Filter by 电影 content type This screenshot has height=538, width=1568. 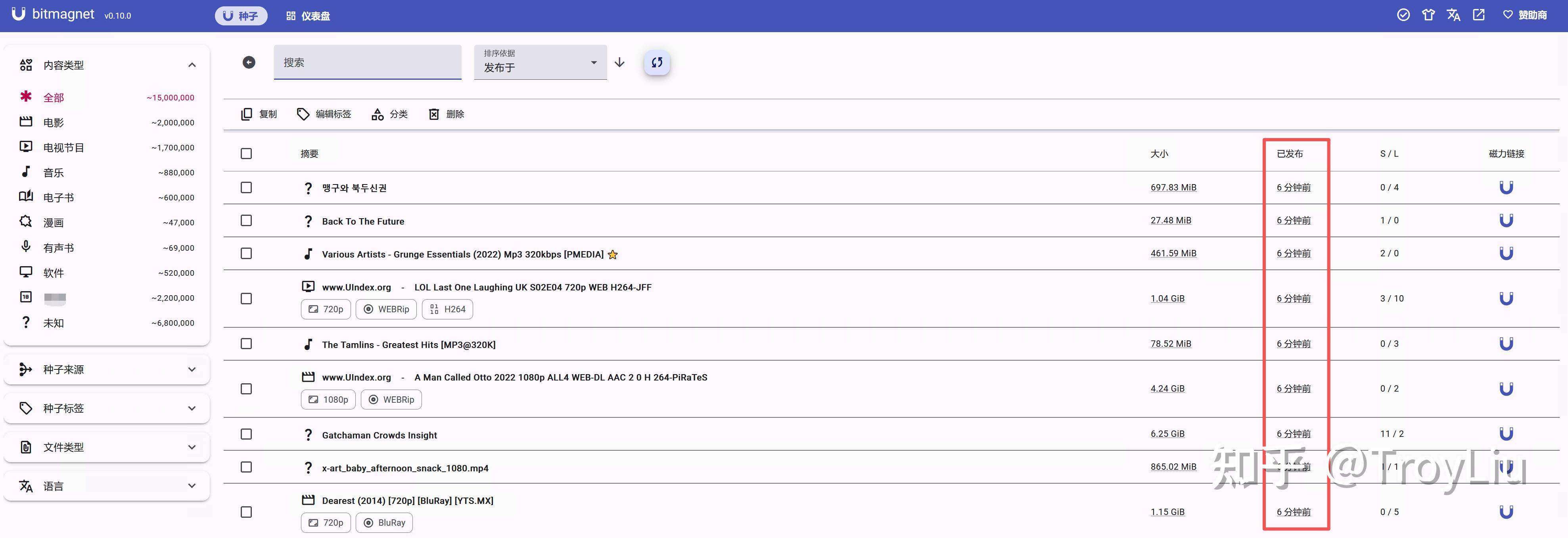(107, 123)
